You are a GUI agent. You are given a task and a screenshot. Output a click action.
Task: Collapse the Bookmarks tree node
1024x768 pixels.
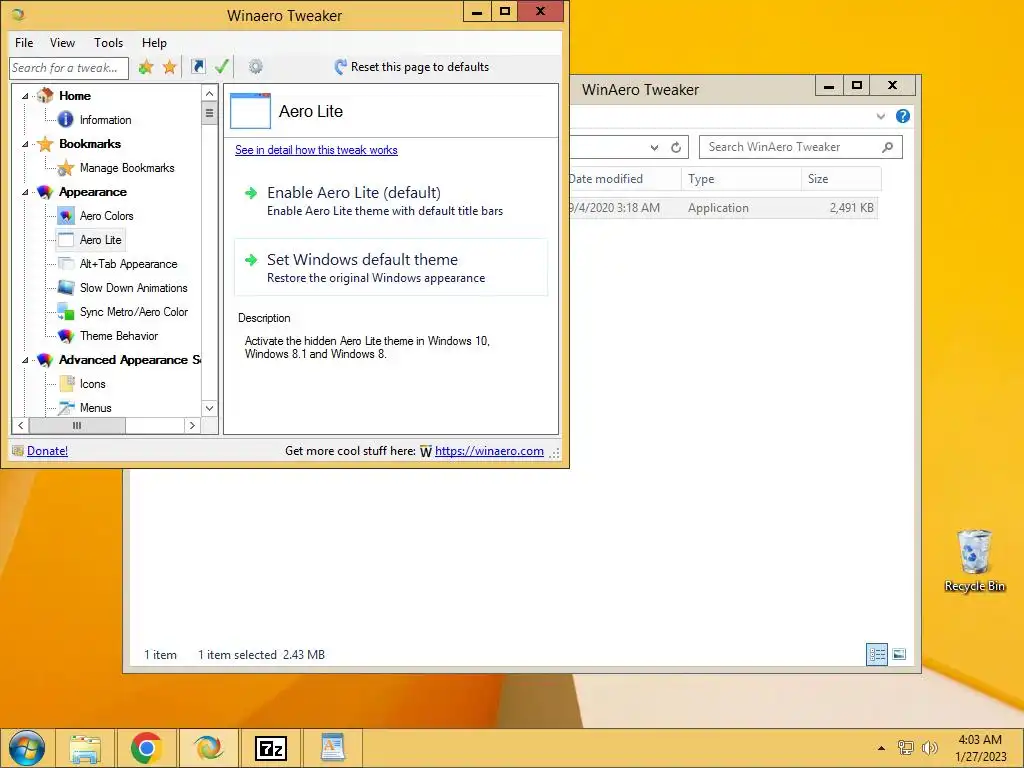pos(25,144)
